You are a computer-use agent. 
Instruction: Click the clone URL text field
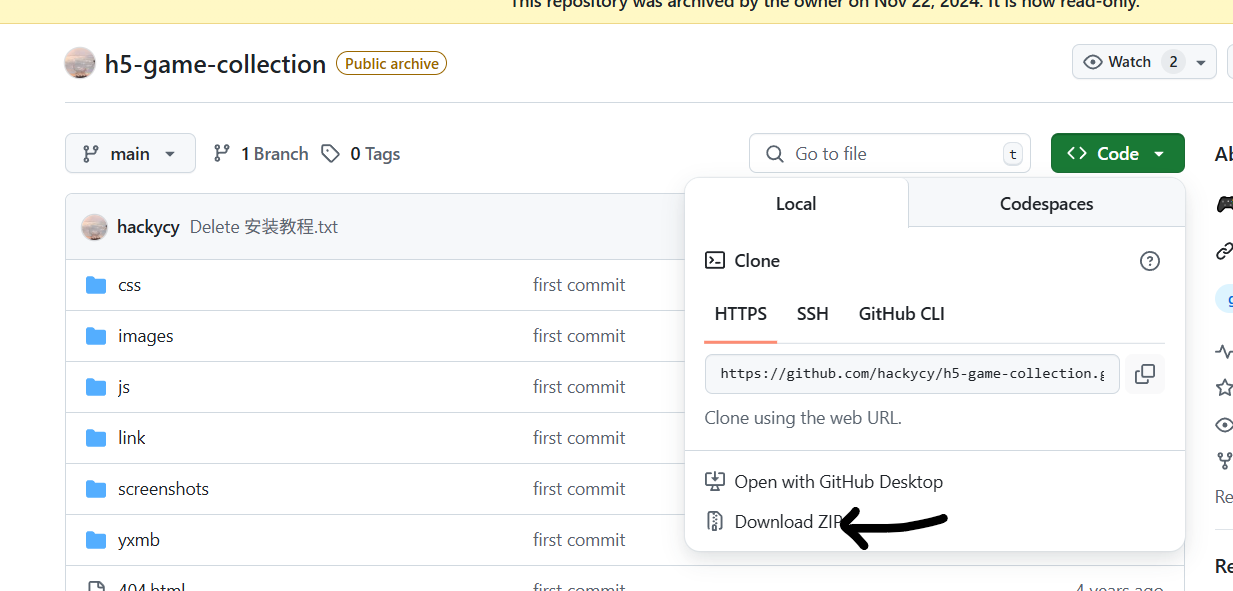pos(912,374)
